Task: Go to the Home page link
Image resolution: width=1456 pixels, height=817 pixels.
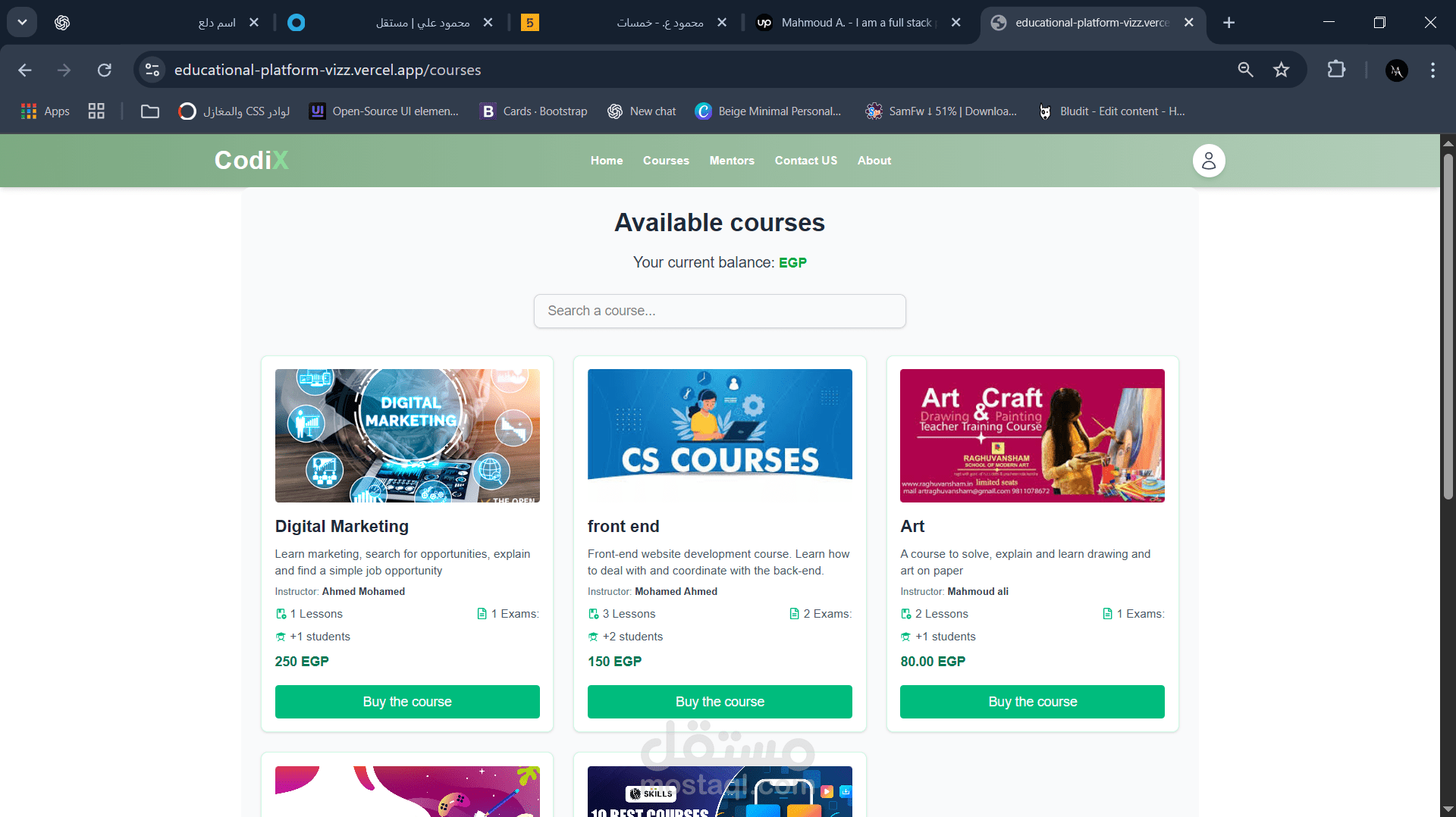Action: [x=607, y=161]
